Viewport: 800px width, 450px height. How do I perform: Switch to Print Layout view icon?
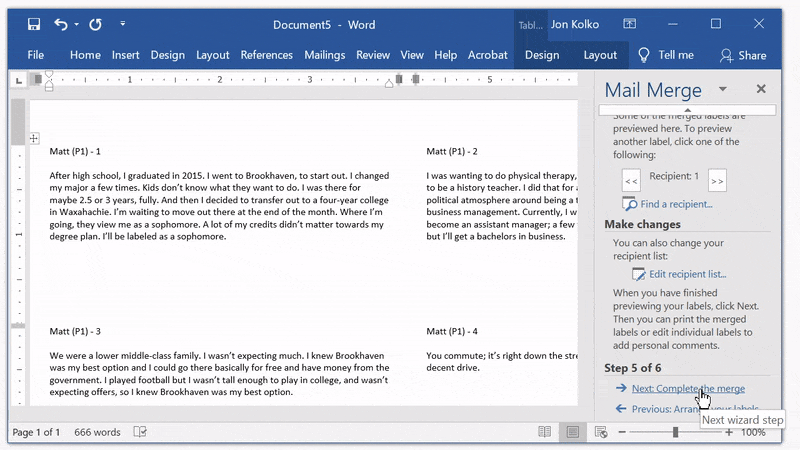click(x=572, y=432)
